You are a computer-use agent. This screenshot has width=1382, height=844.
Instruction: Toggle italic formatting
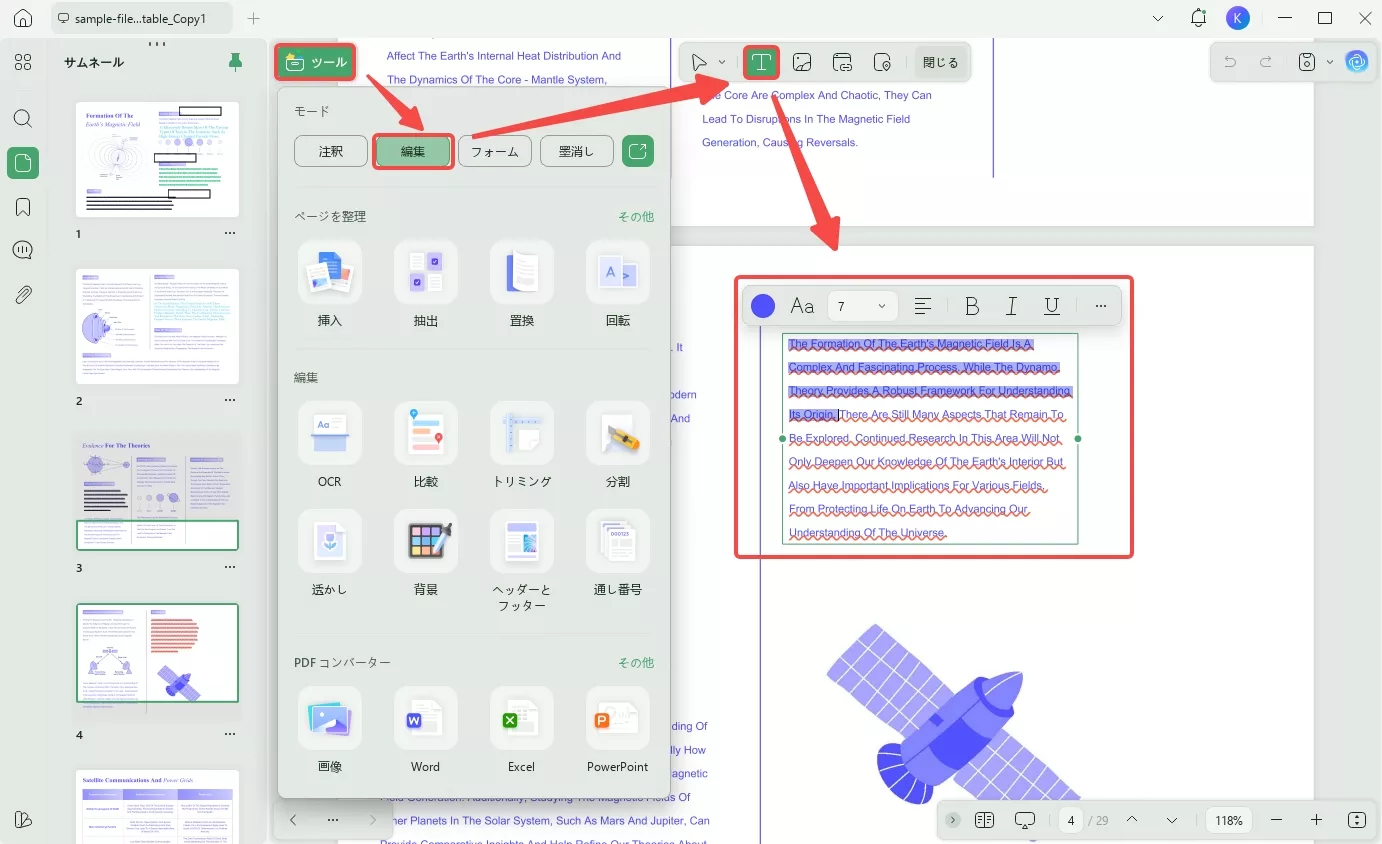click(x=1011, y=306)
